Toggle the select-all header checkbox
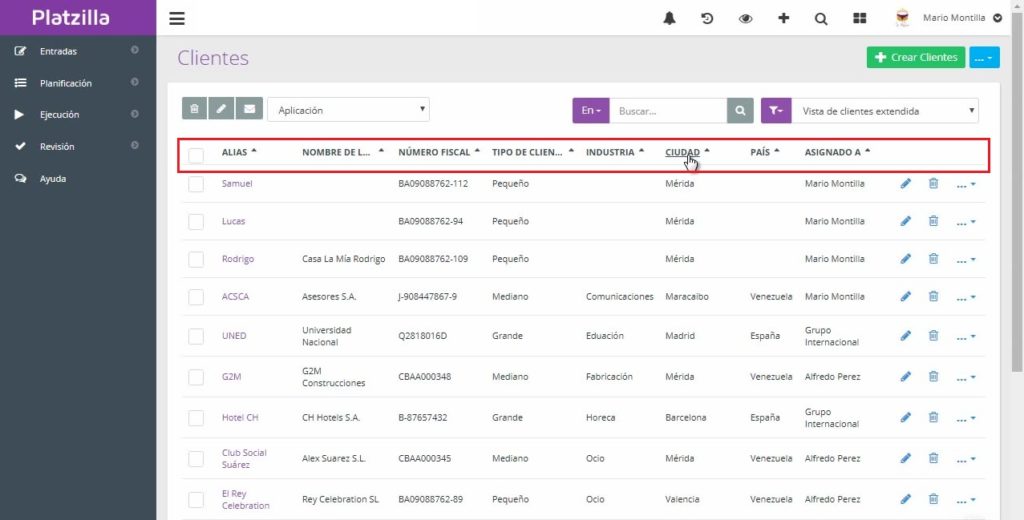The width and height of the screenshot is (1024, 520). [196, 155]
